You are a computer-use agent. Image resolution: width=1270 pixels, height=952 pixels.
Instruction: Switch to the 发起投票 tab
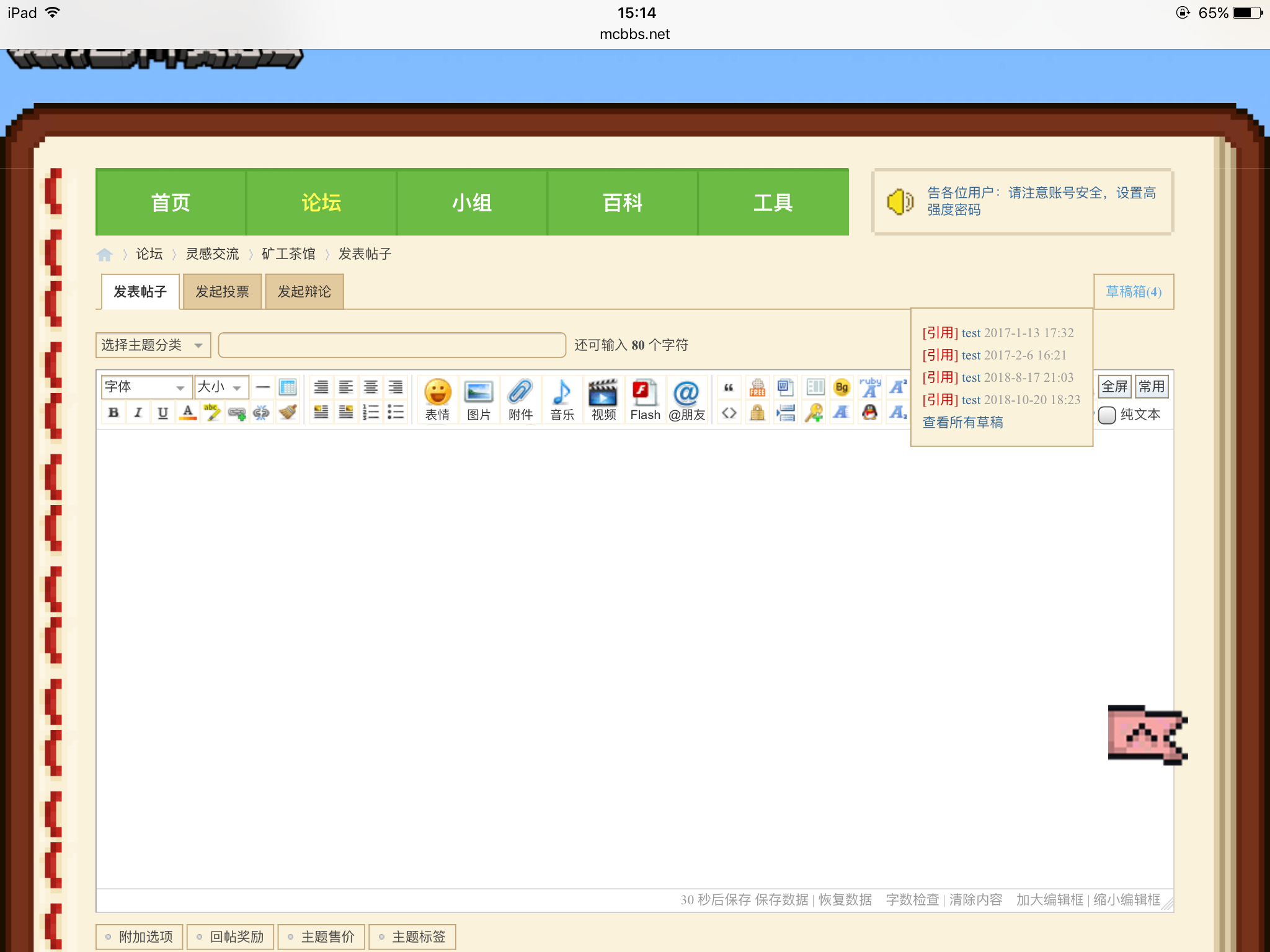click(x=222, y=291)
